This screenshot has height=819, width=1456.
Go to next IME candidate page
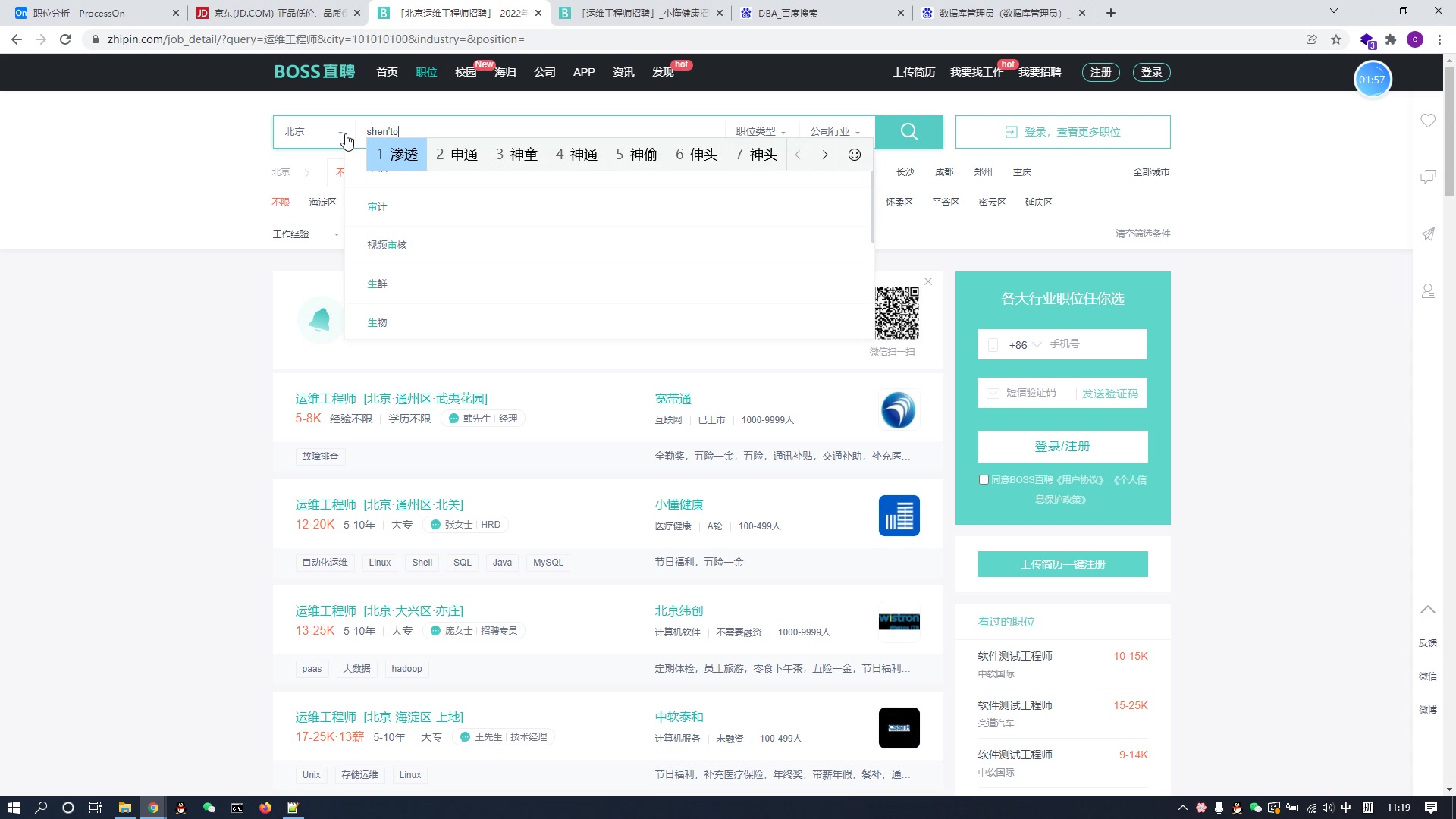pos(825,155)
